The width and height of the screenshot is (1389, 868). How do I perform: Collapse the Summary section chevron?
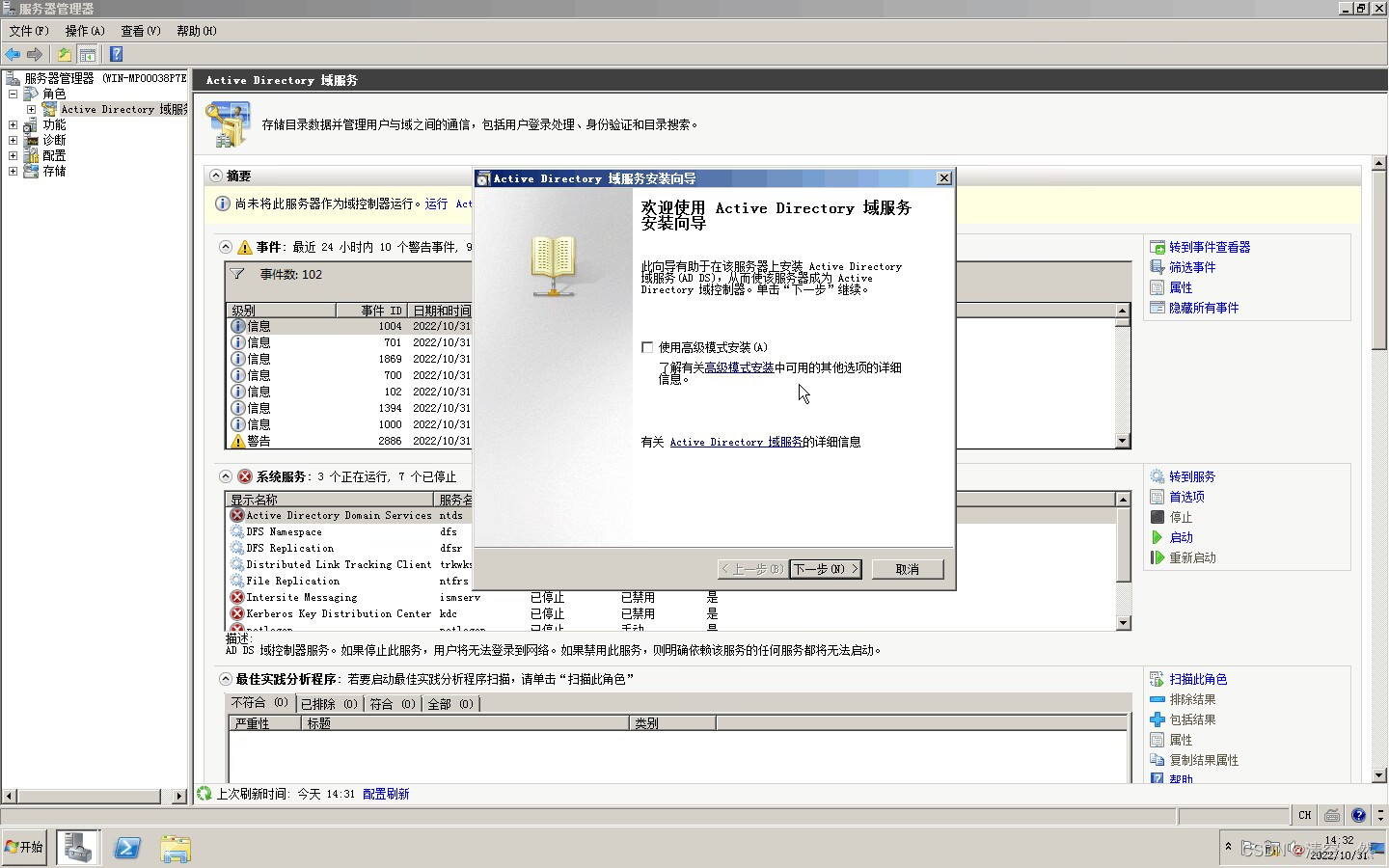pyautogui.click(x=216, y=176)
